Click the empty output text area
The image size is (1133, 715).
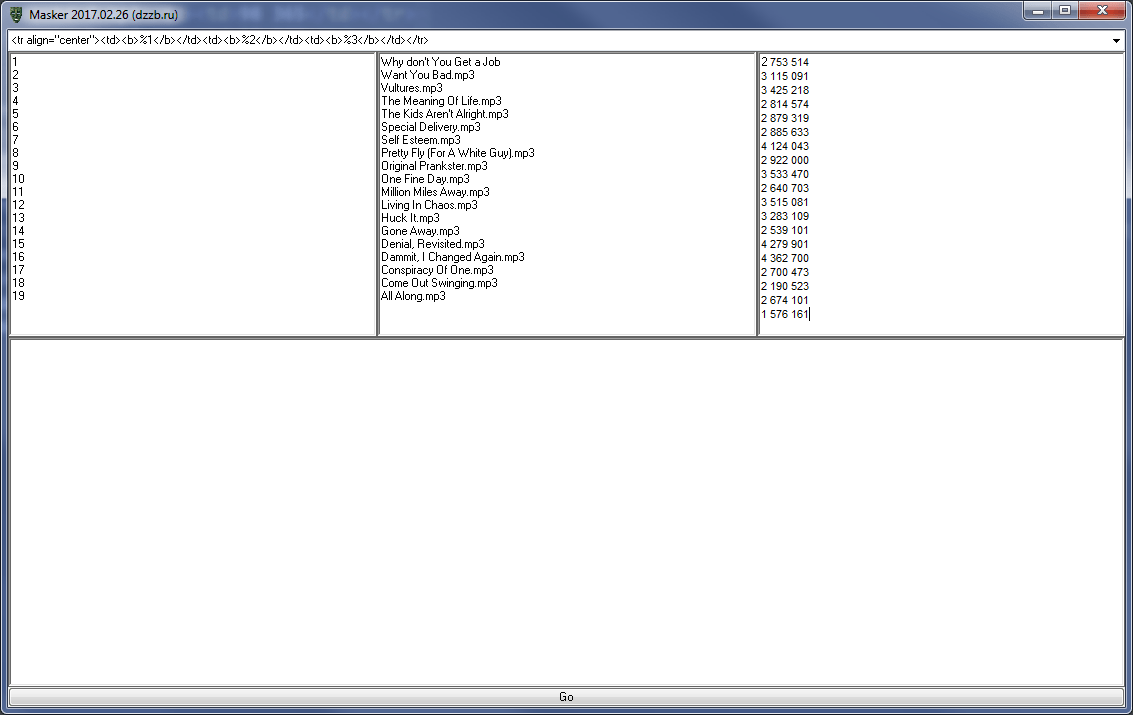pos(566,510)
